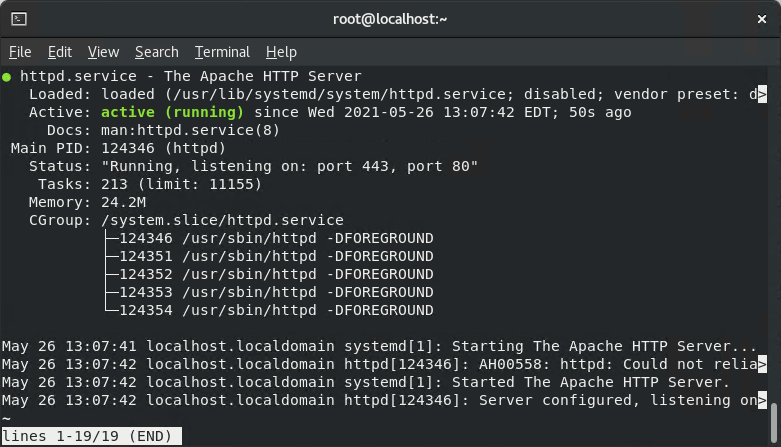Maximize the terminal window
This screenshot has width=781, height=447.
point(732,19)
